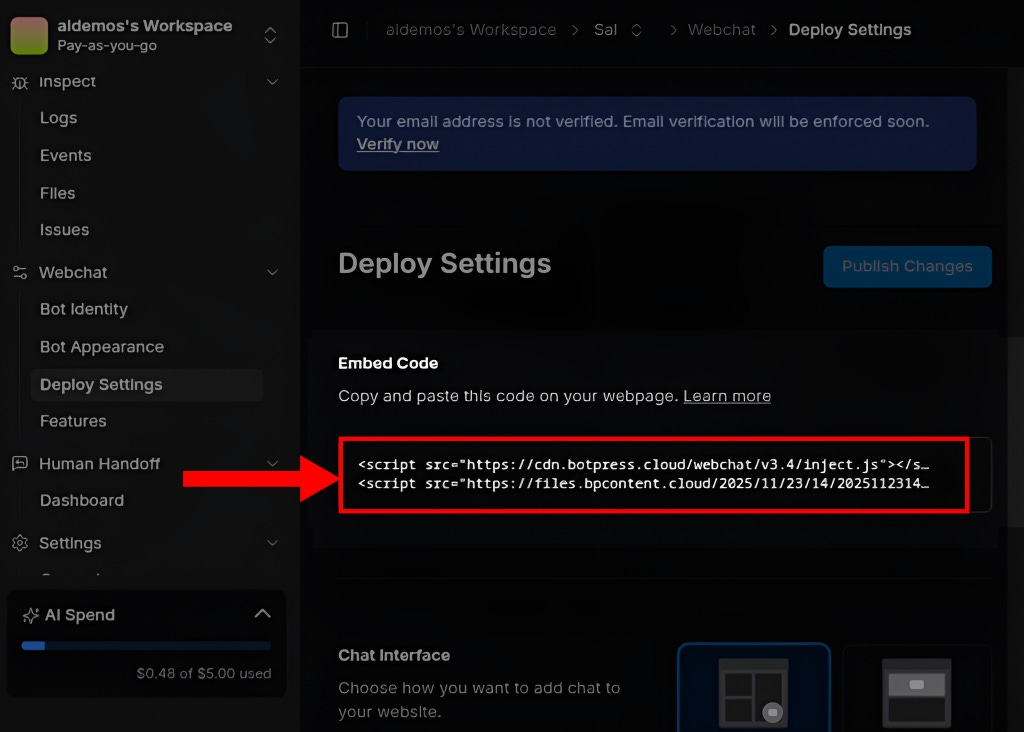
Task: Click the Chat Interface heading
Action: [x=394, y=655]
